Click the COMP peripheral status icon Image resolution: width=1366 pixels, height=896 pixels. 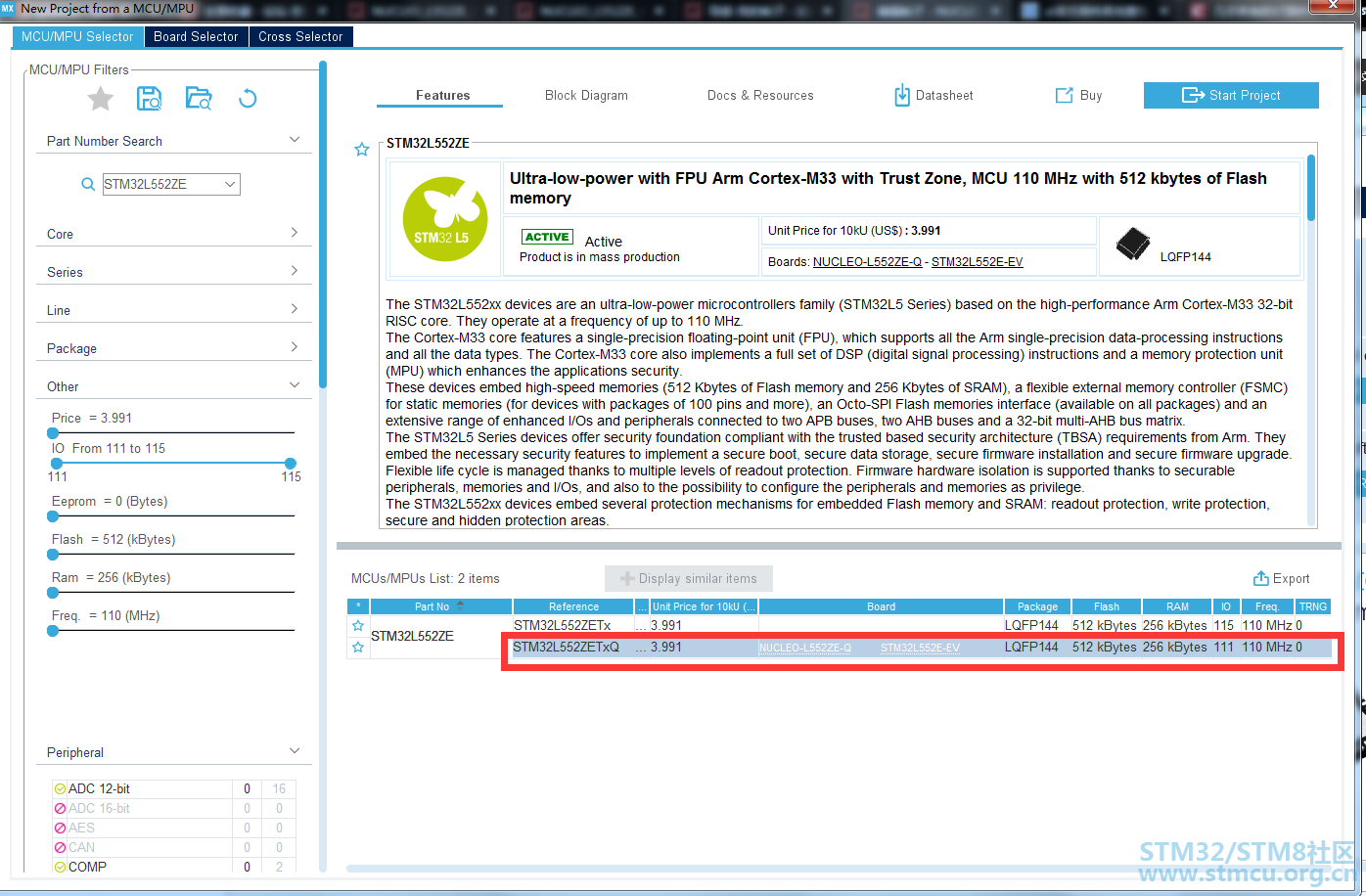(60, 867)
